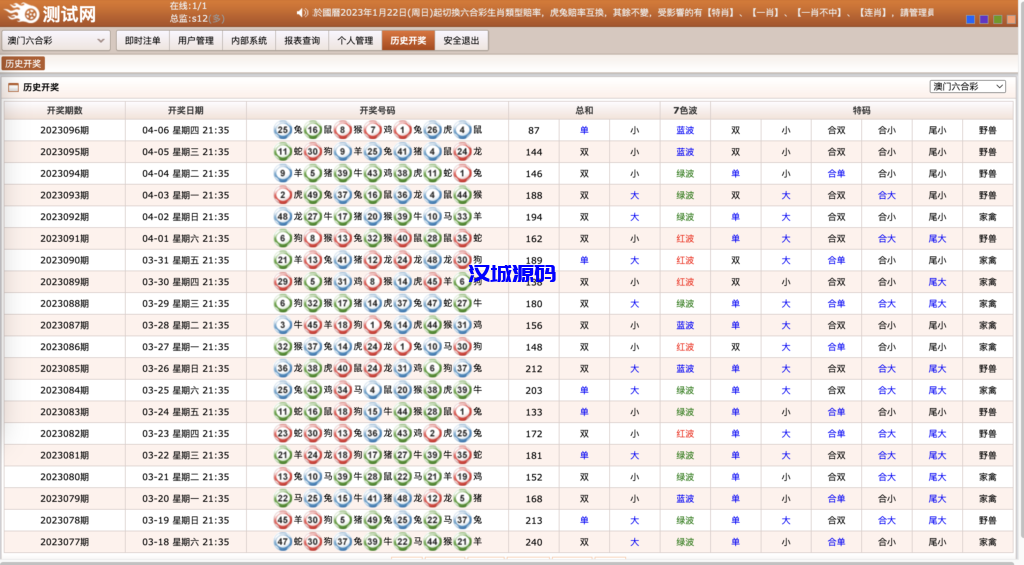Click the 历史开奖 sub-tab under the menu
Viewport: 1024px width, 565px height.
coord(24,63)
